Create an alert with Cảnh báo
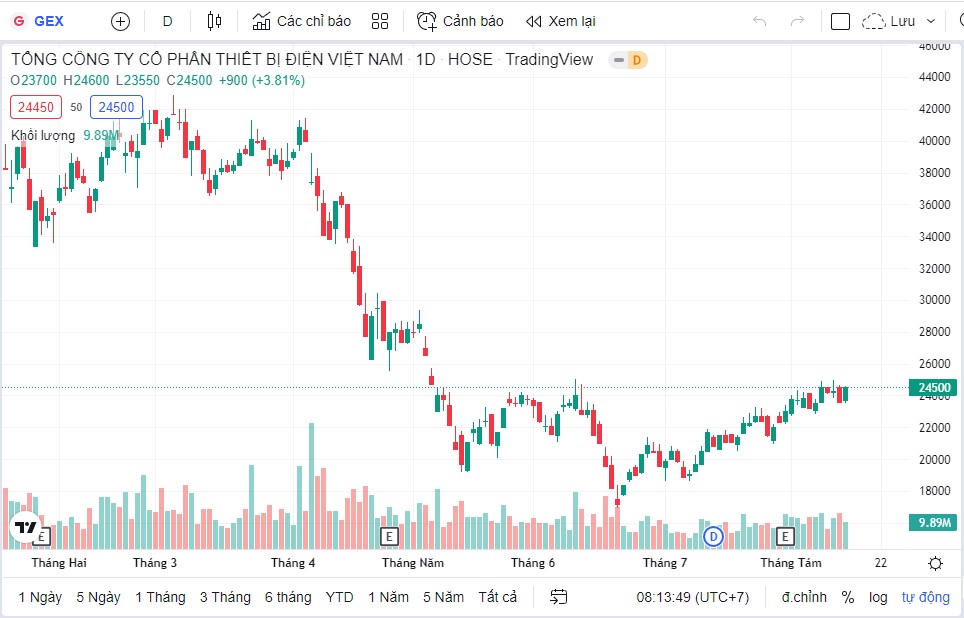964x618 pixels. coord(460,21)
